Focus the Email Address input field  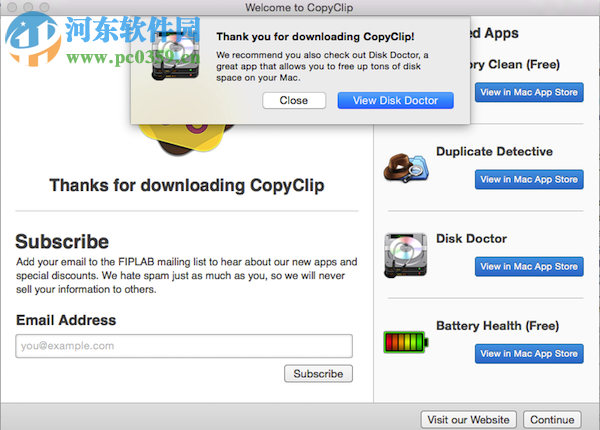pyautogui.click(x=184, y=346)
